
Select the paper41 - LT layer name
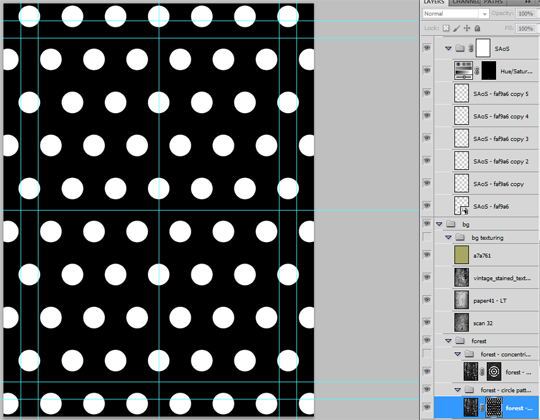[490, 301]
